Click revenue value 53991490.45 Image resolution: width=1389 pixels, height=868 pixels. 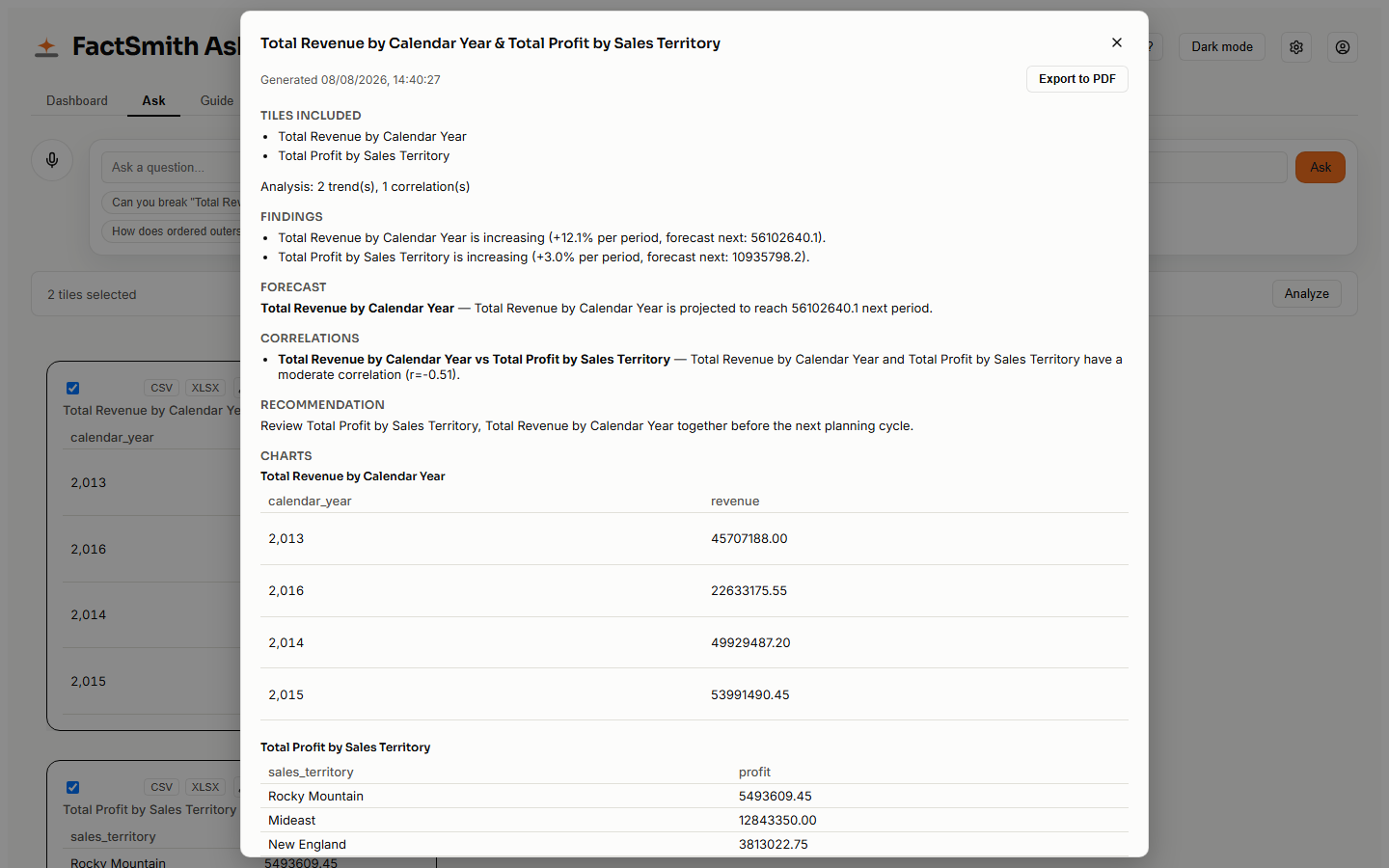point(750,694)
